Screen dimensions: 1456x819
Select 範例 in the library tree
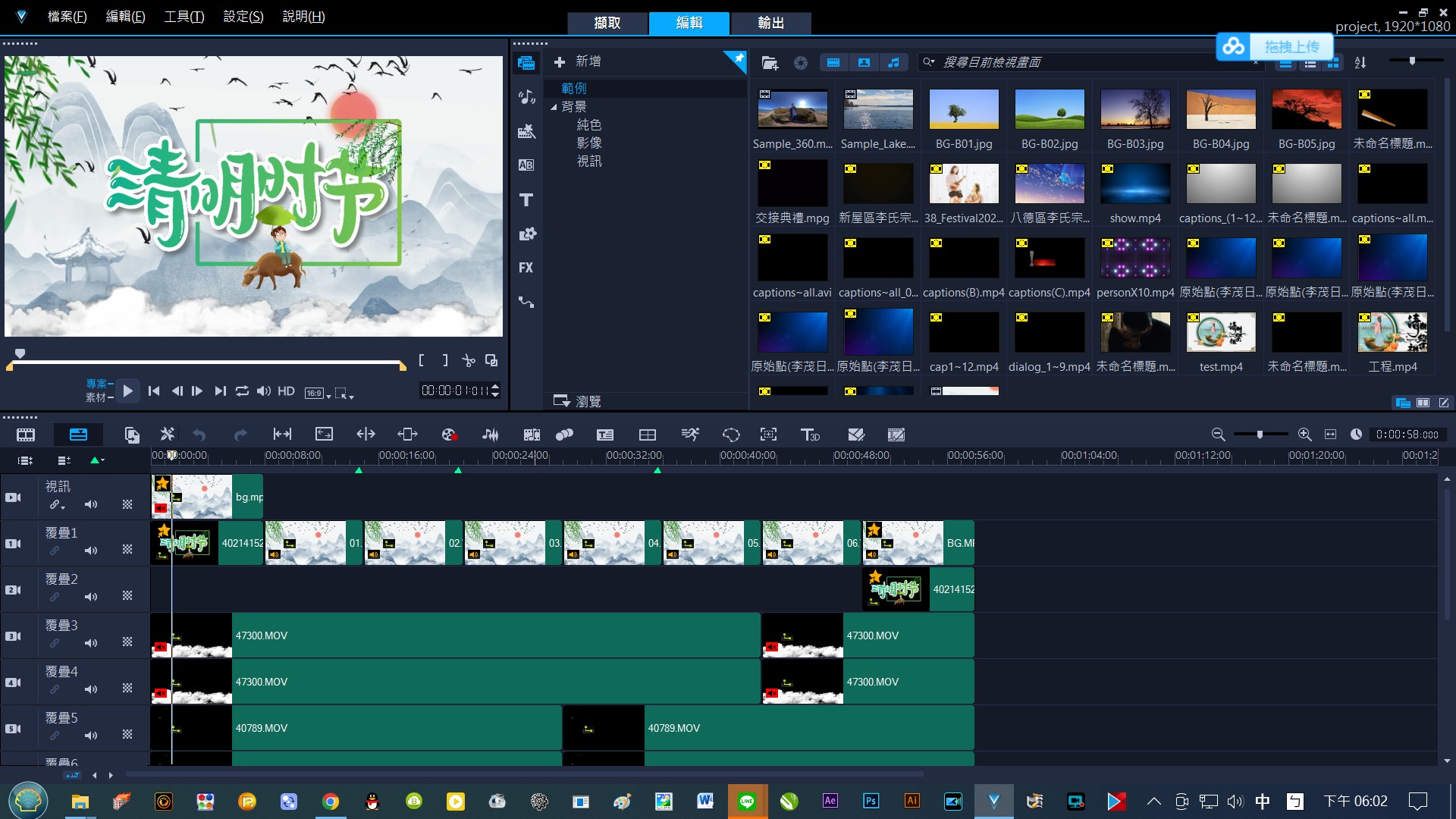573,88
